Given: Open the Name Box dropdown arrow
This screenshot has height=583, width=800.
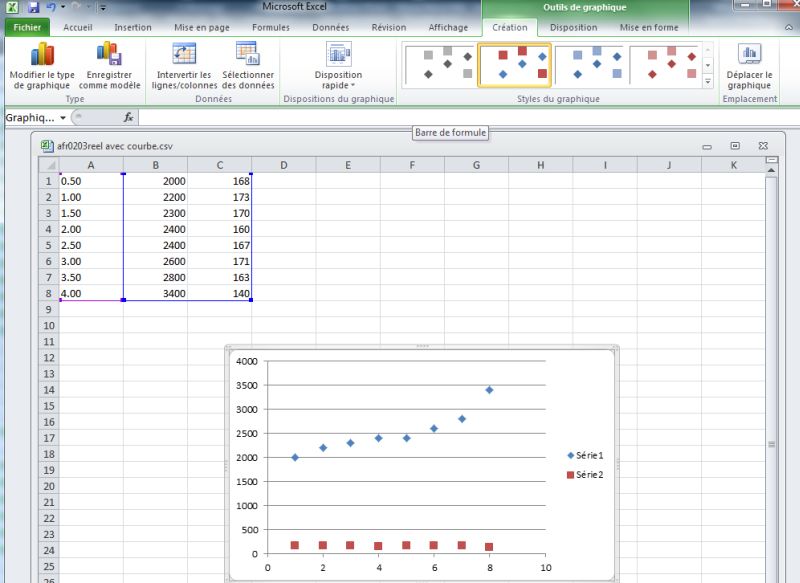Looking at the screenshot, I should (63, 117).
